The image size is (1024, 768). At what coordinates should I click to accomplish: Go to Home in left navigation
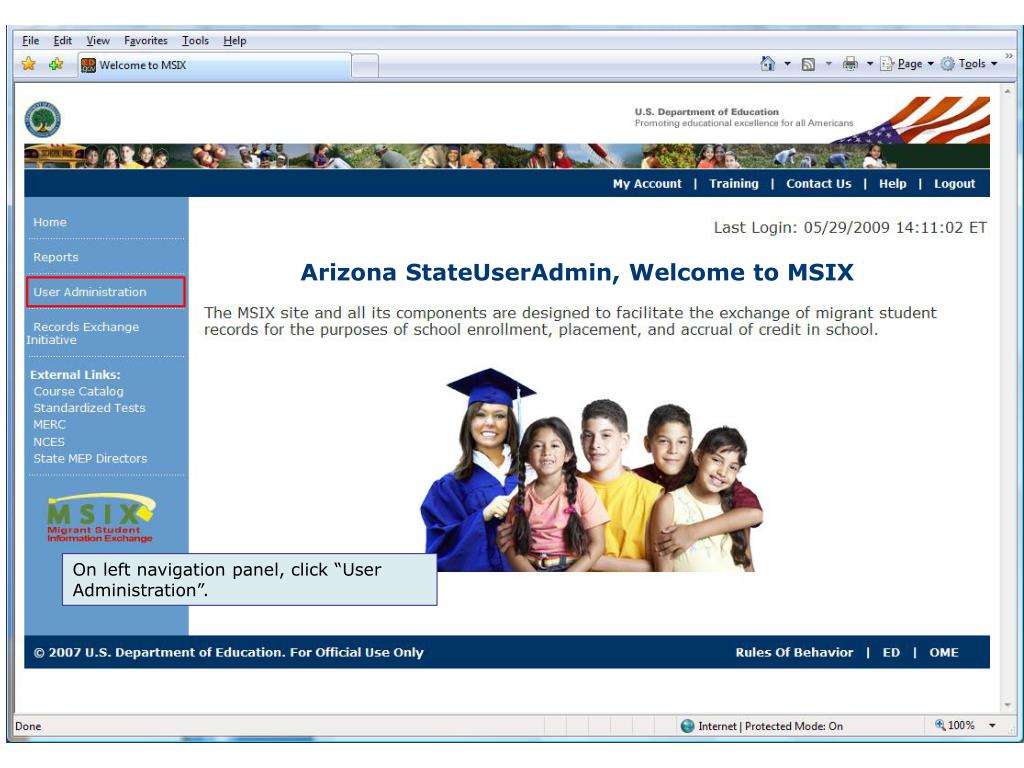pyautogui.click(x=50, y=222)
